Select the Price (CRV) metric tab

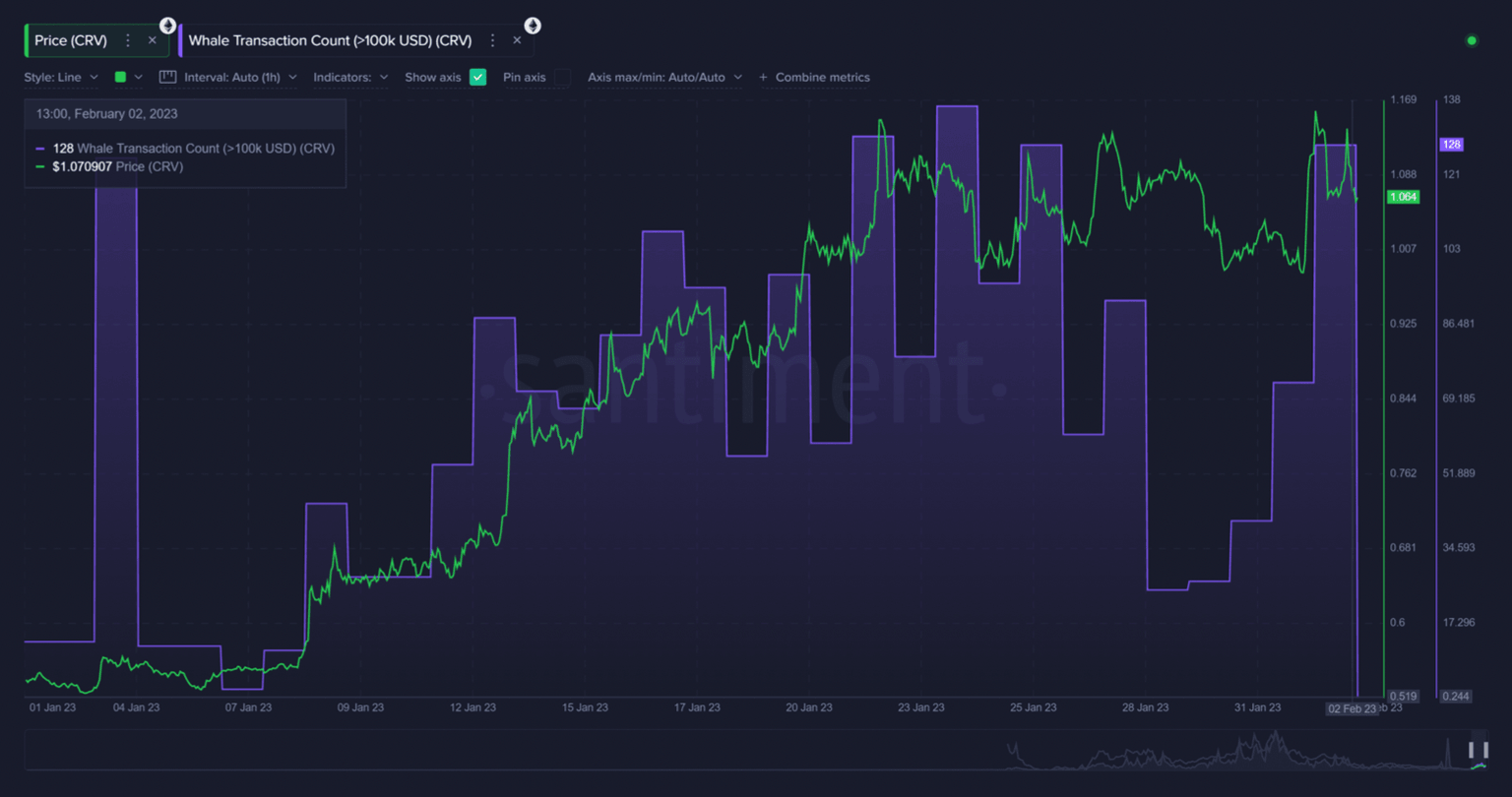click(x=71, y=40)
